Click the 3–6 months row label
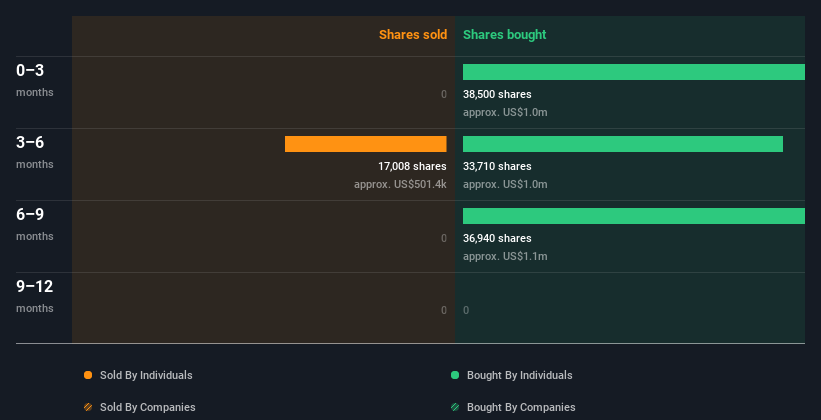The height and width of the screenshot is (420, 821). pyautogui.click(x=35, y=152)
